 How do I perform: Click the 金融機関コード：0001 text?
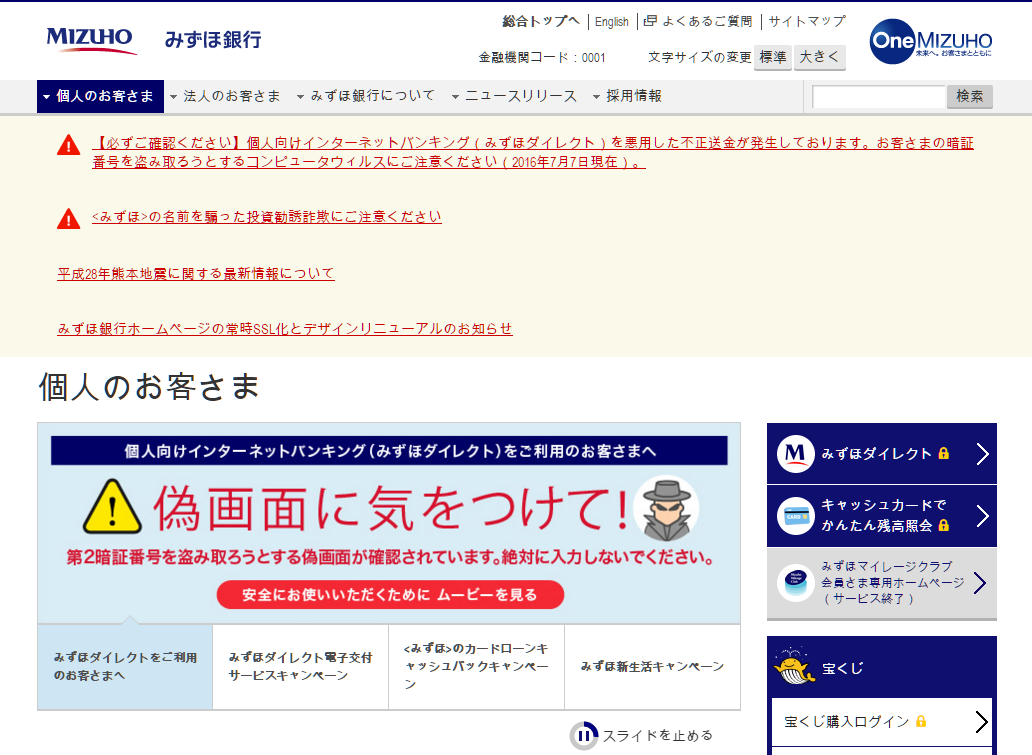point(542,58)
